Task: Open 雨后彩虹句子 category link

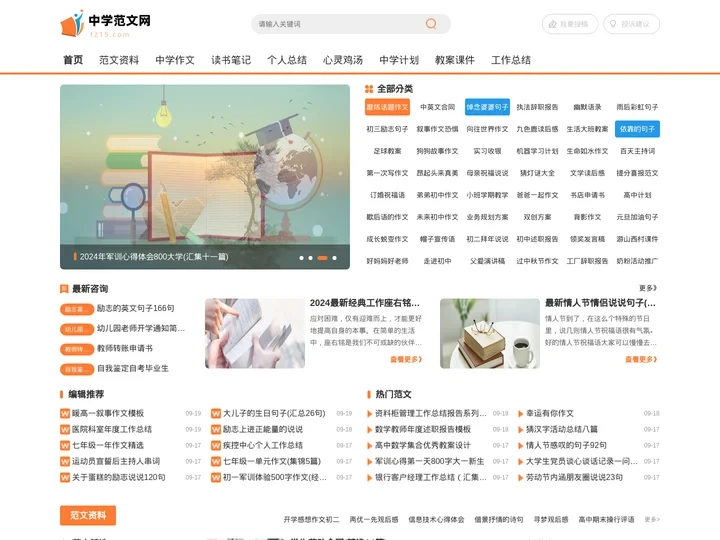Action: tap(637, 107)
